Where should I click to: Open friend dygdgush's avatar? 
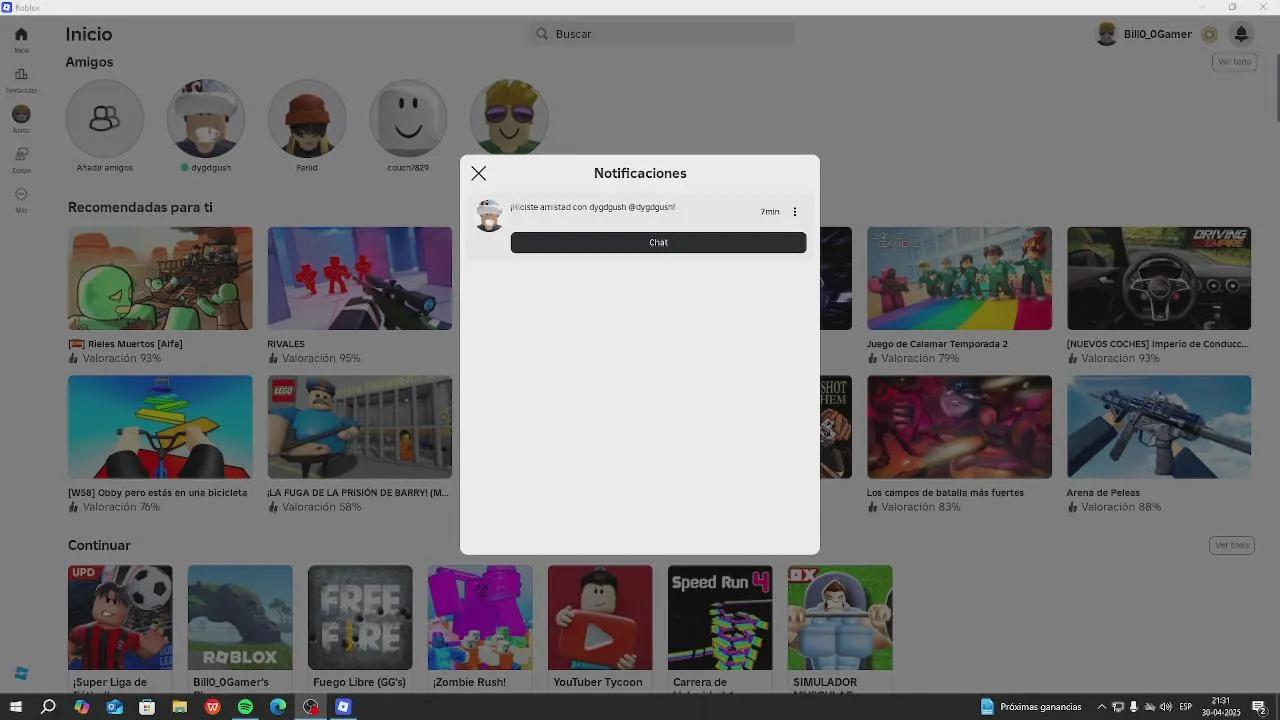206,119
